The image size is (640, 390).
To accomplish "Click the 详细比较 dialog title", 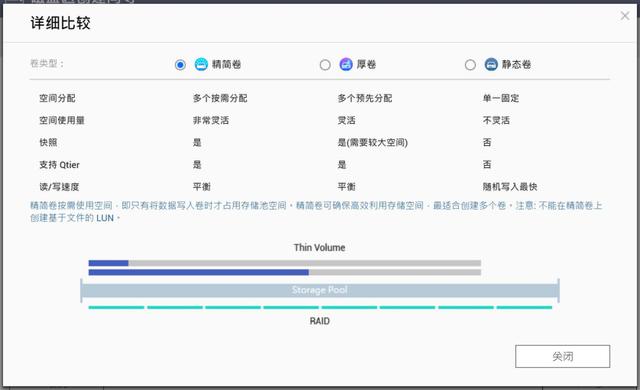I will click(x=60, y=23).
